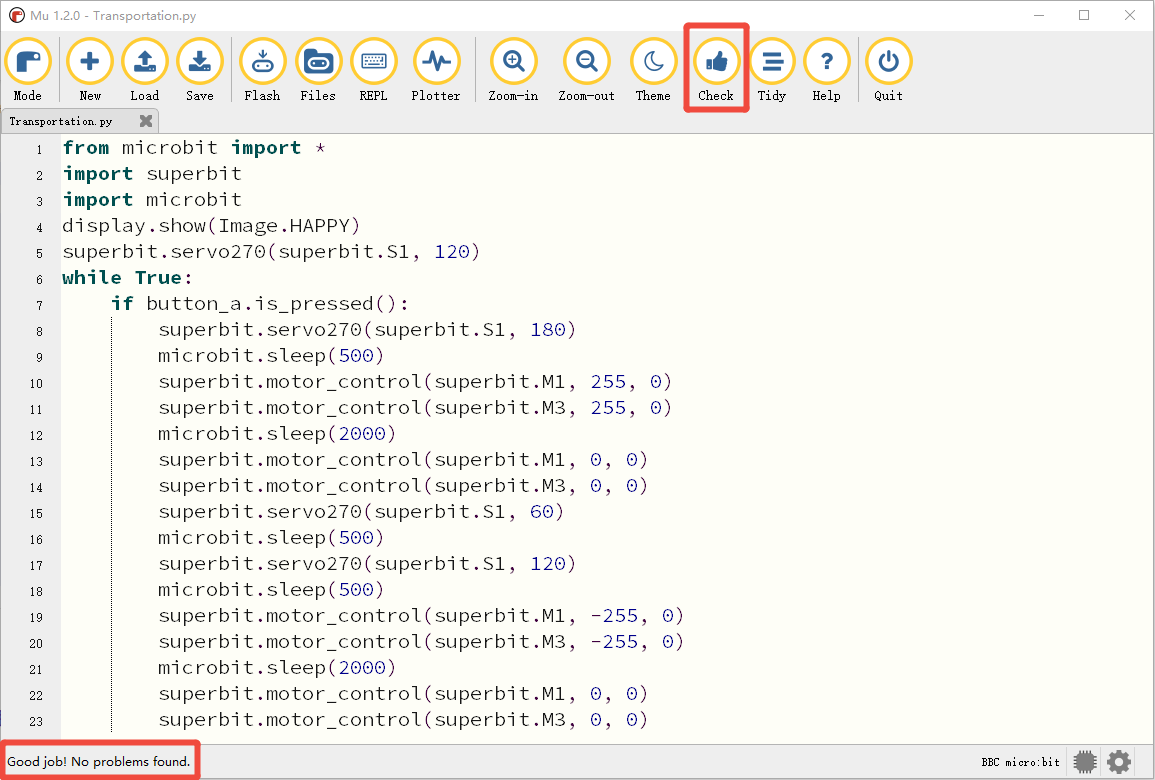
Task: Open the Files panel
Action: pyautogui.click(x=318, y=70)
